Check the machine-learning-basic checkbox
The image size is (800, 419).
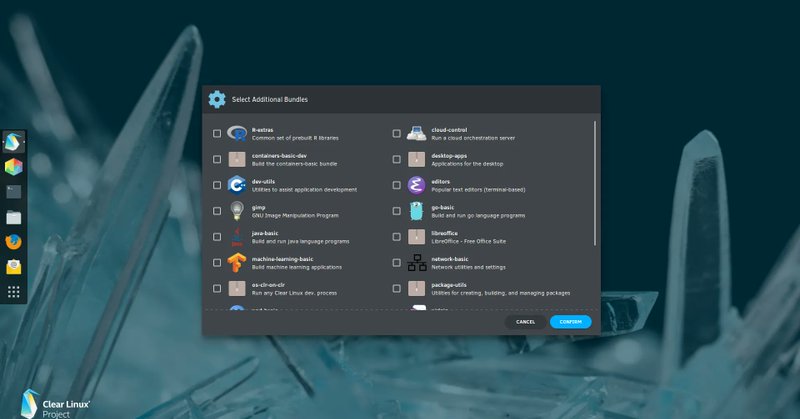click(x=217, y=262)
